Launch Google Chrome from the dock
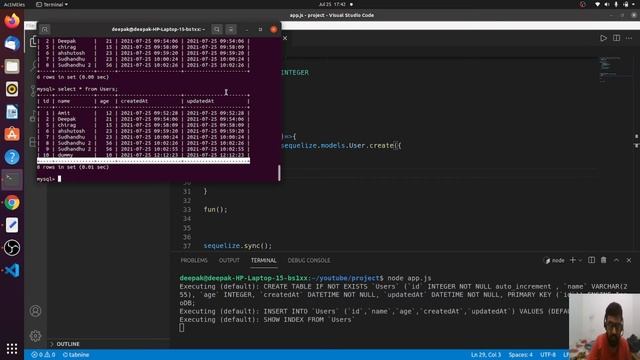640x360 pixels. 12,202
